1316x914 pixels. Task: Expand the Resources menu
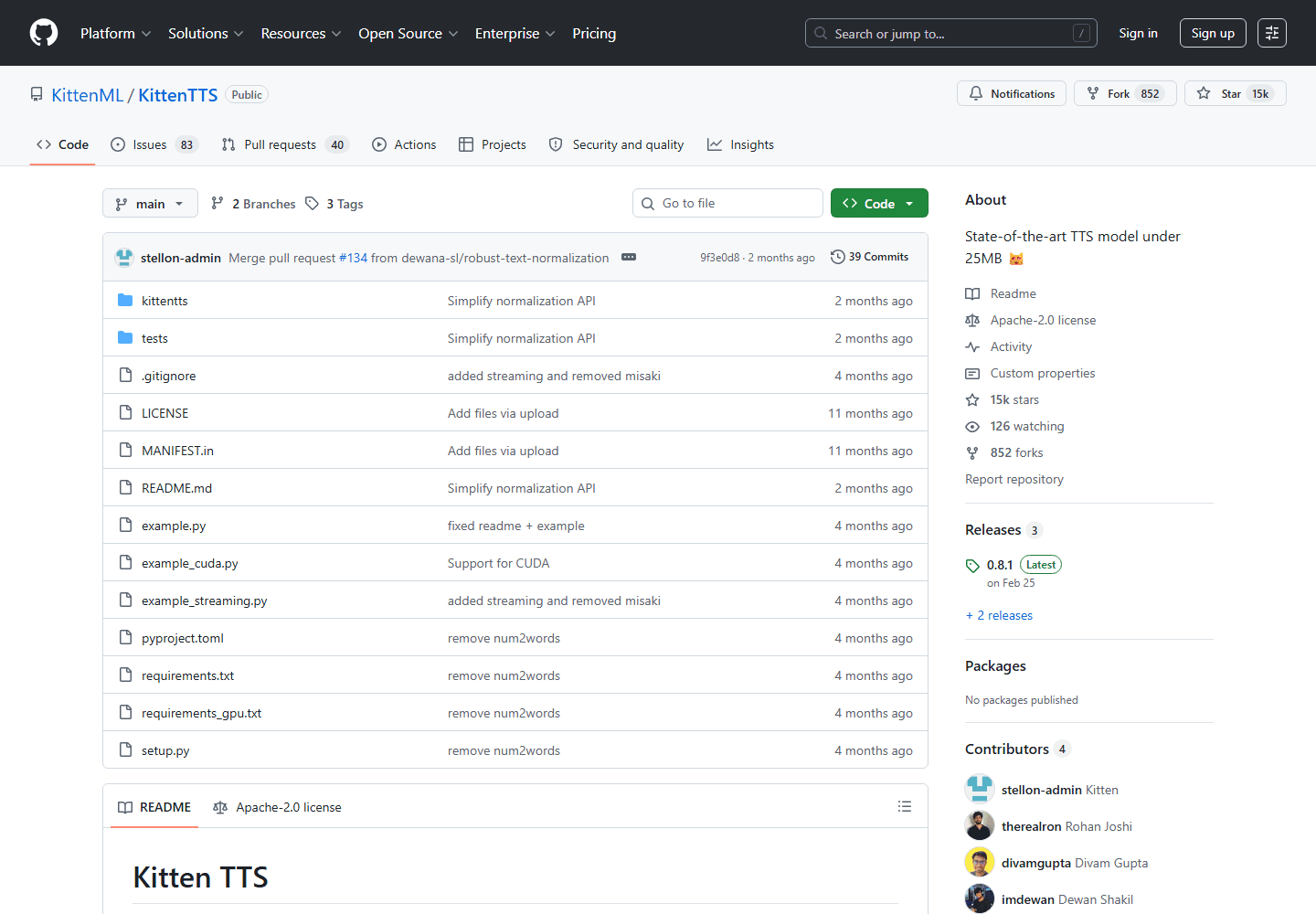[x=301, y=33]
